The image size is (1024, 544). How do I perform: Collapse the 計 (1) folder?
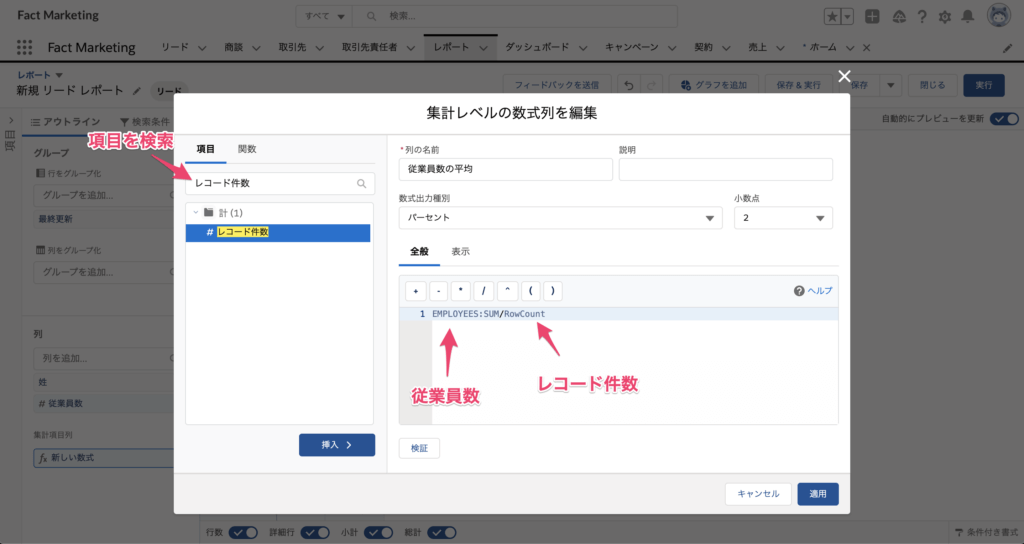(x=195, y=212)
